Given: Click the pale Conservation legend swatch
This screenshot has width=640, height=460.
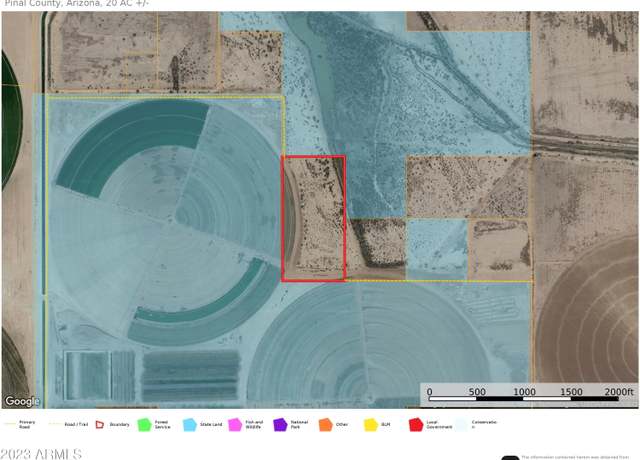Looking at the screenshot, I should coord(461,424).
